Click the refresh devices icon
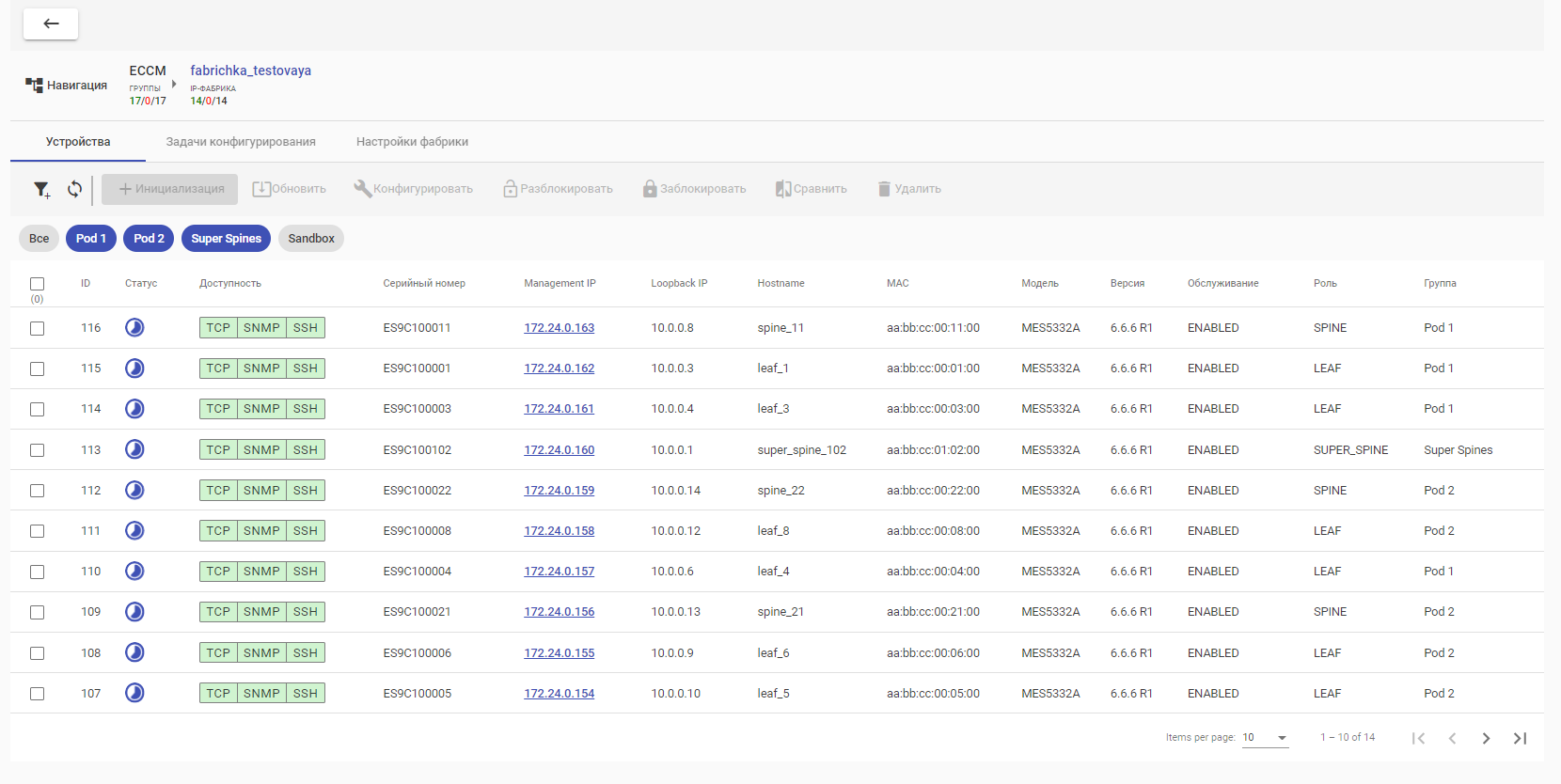 74,189
